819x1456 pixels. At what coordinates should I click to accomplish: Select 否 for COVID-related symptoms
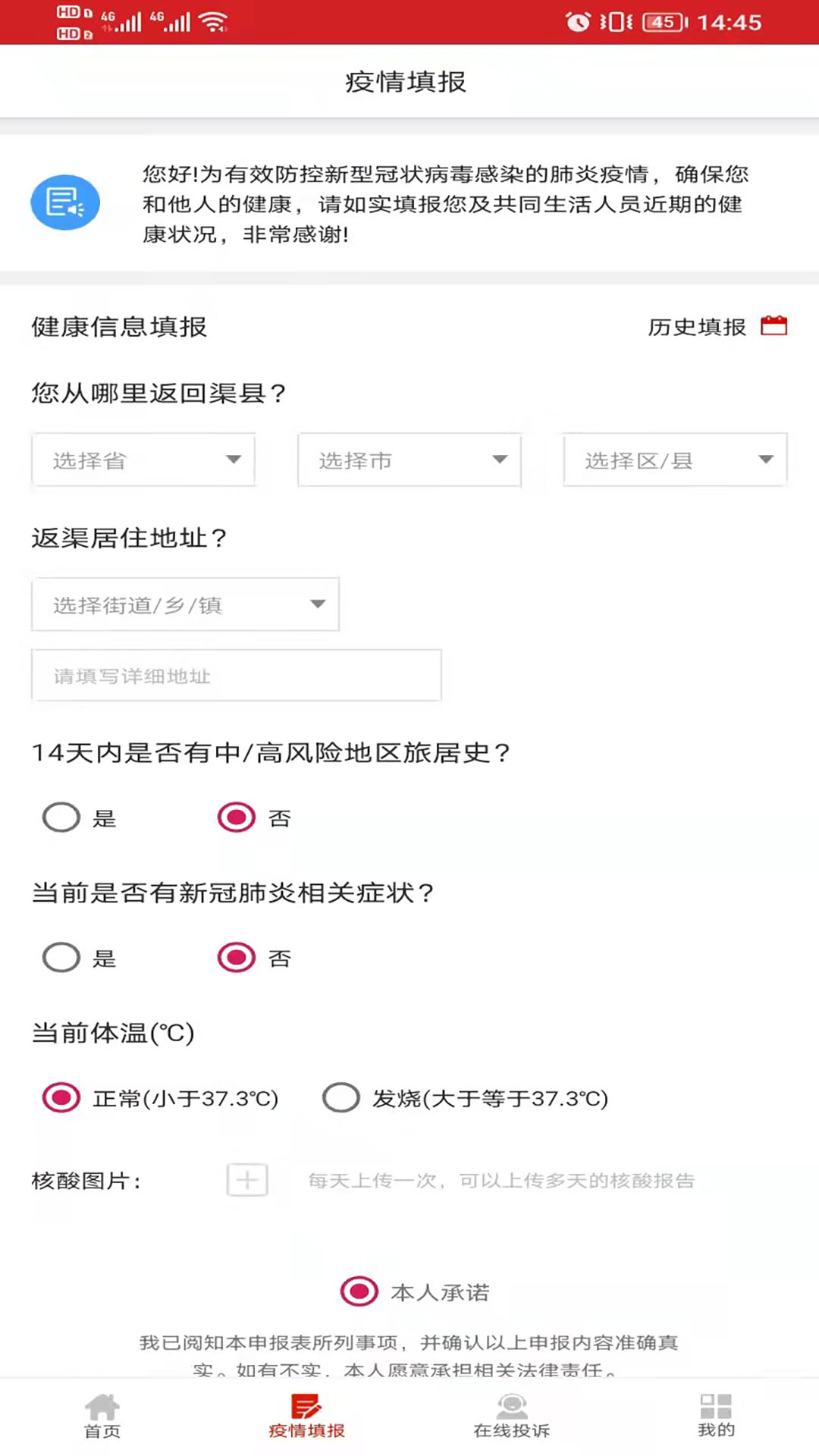click(237, 958)
